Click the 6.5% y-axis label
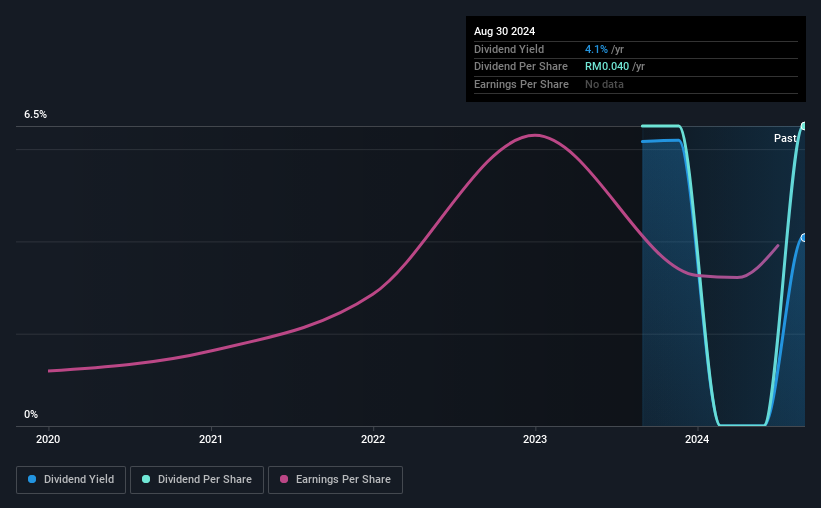821x508 pixels. [x=36, y=114]
